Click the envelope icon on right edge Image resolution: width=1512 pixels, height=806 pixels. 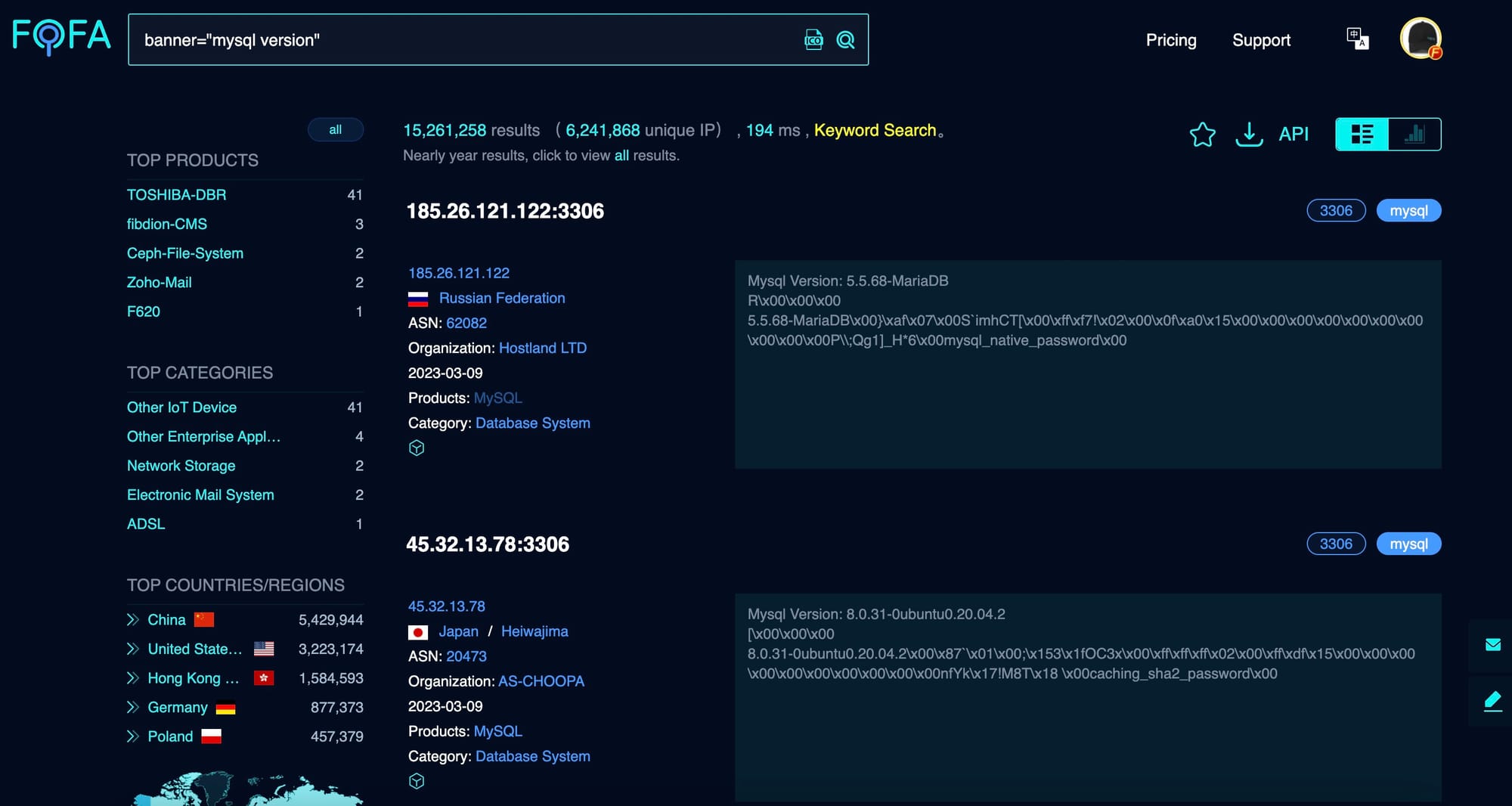tap(1492, 645)
